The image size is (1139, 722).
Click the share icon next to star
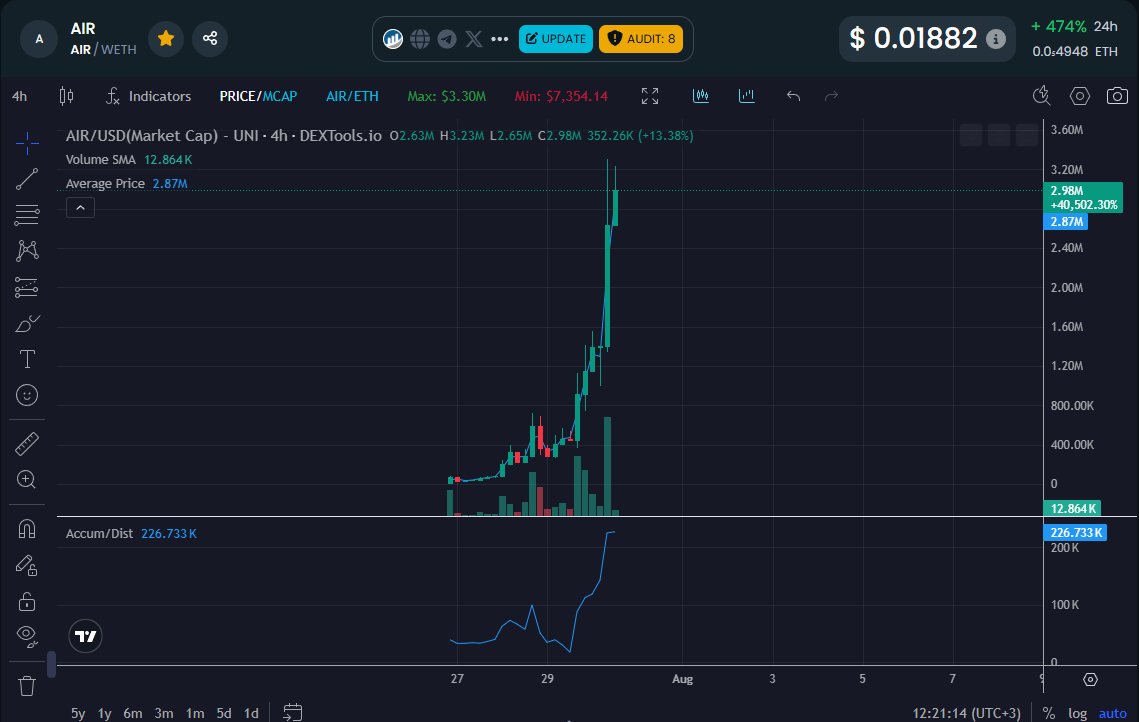pyautogui.click(x=210, y=38)
